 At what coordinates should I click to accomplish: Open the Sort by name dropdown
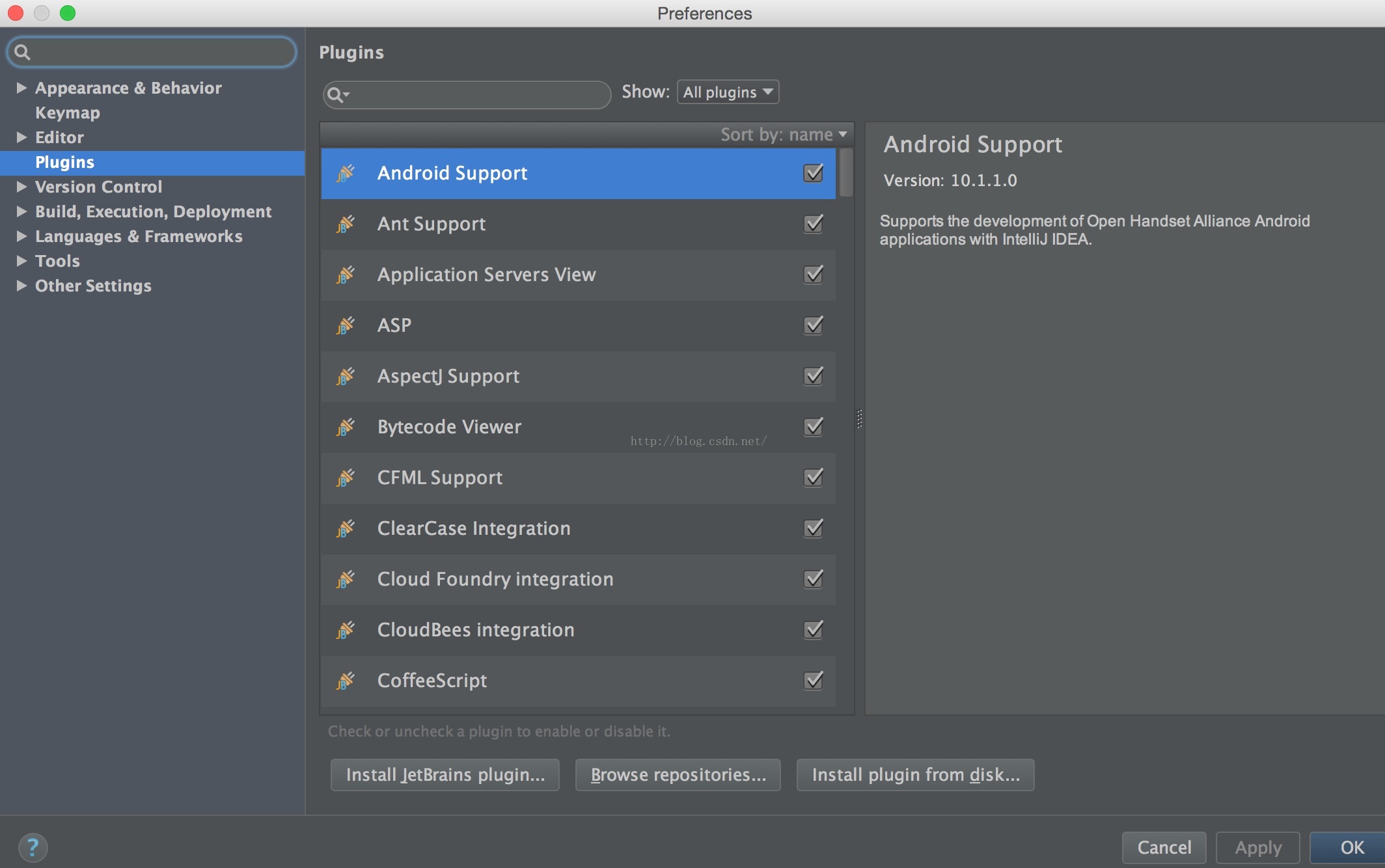(784, 135)
